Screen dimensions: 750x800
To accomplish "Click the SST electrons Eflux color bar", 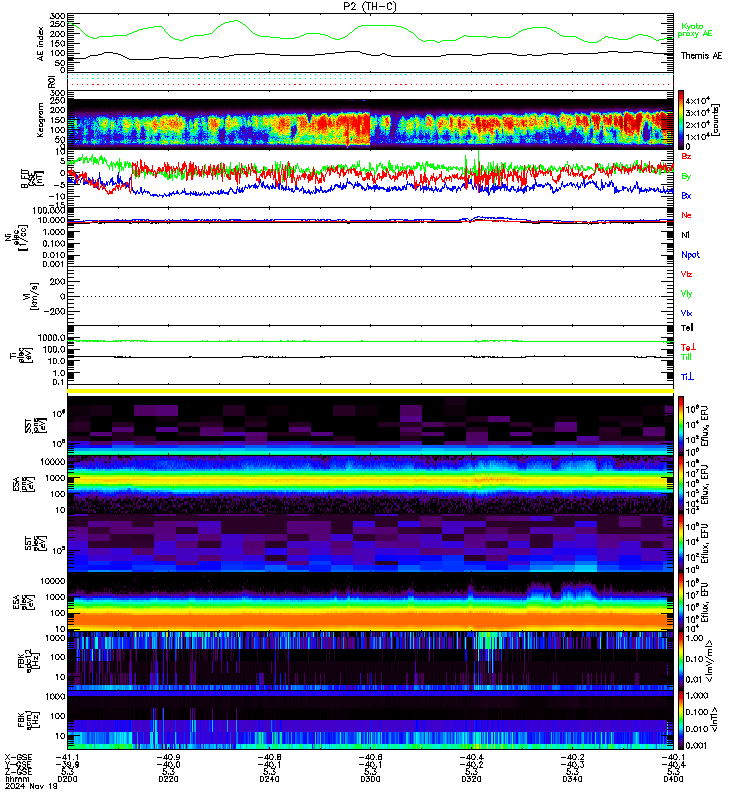I will point(681,543).
